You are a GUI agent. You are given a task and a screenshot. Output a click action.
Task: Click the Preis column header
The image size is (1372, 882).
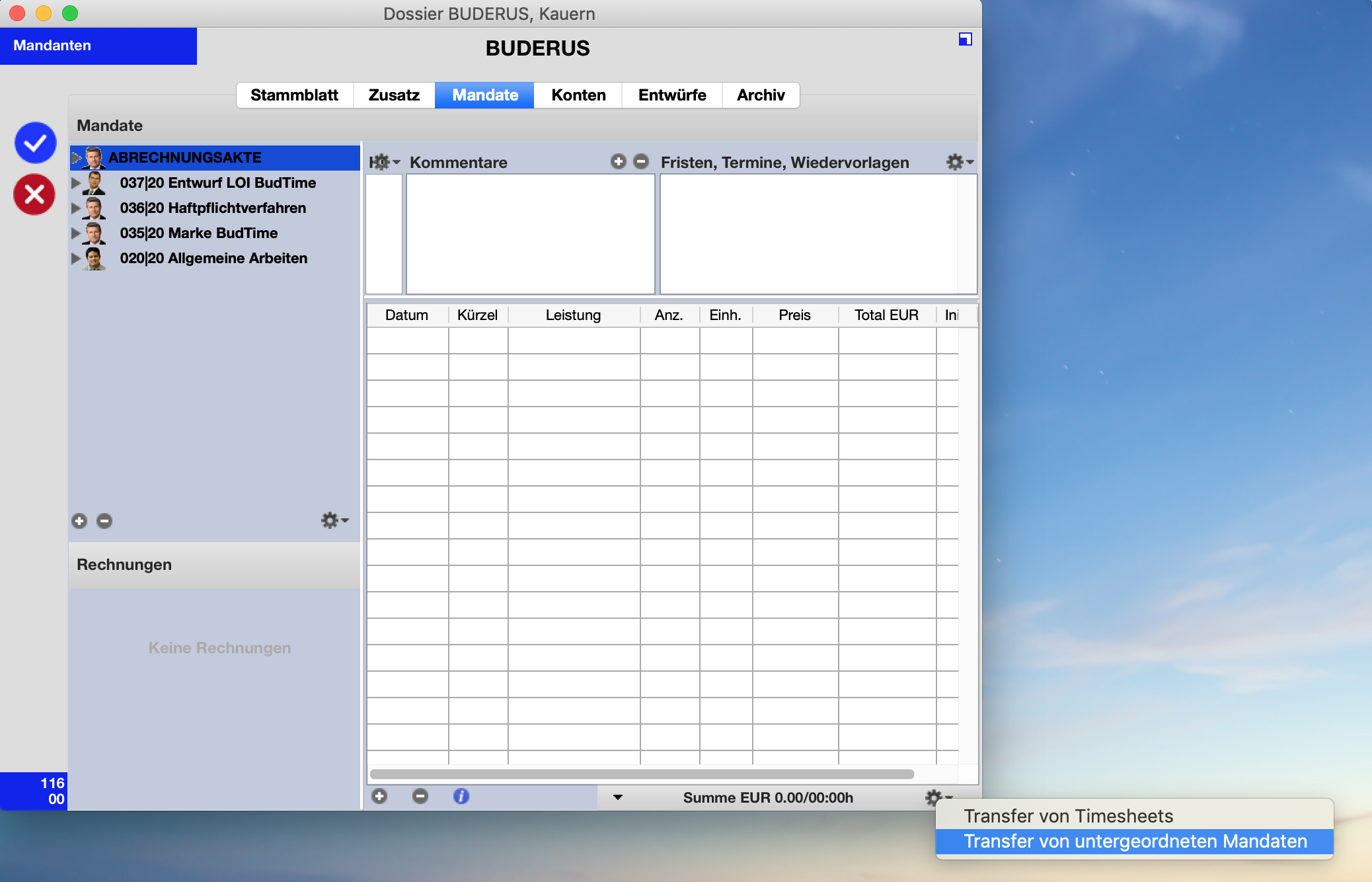795,315
